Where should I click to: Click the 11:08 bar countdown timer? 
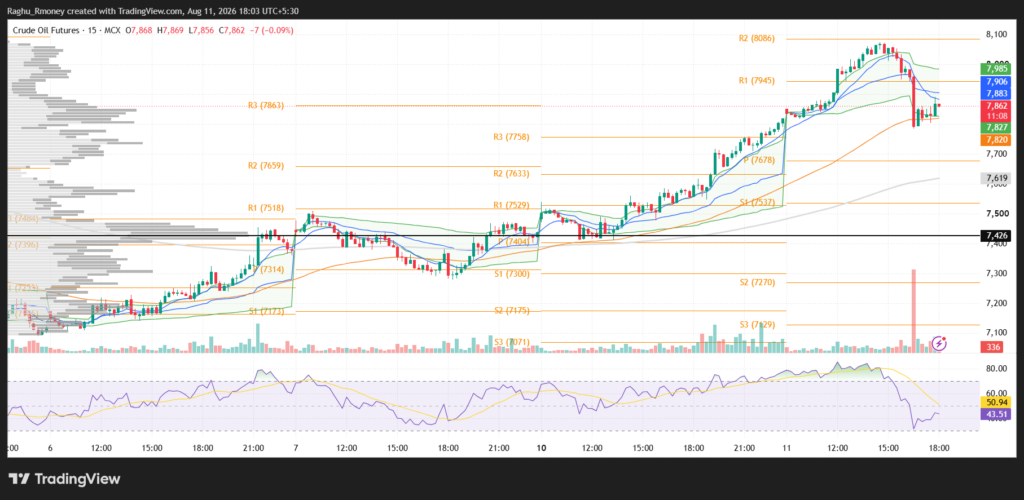pos(997,116)
